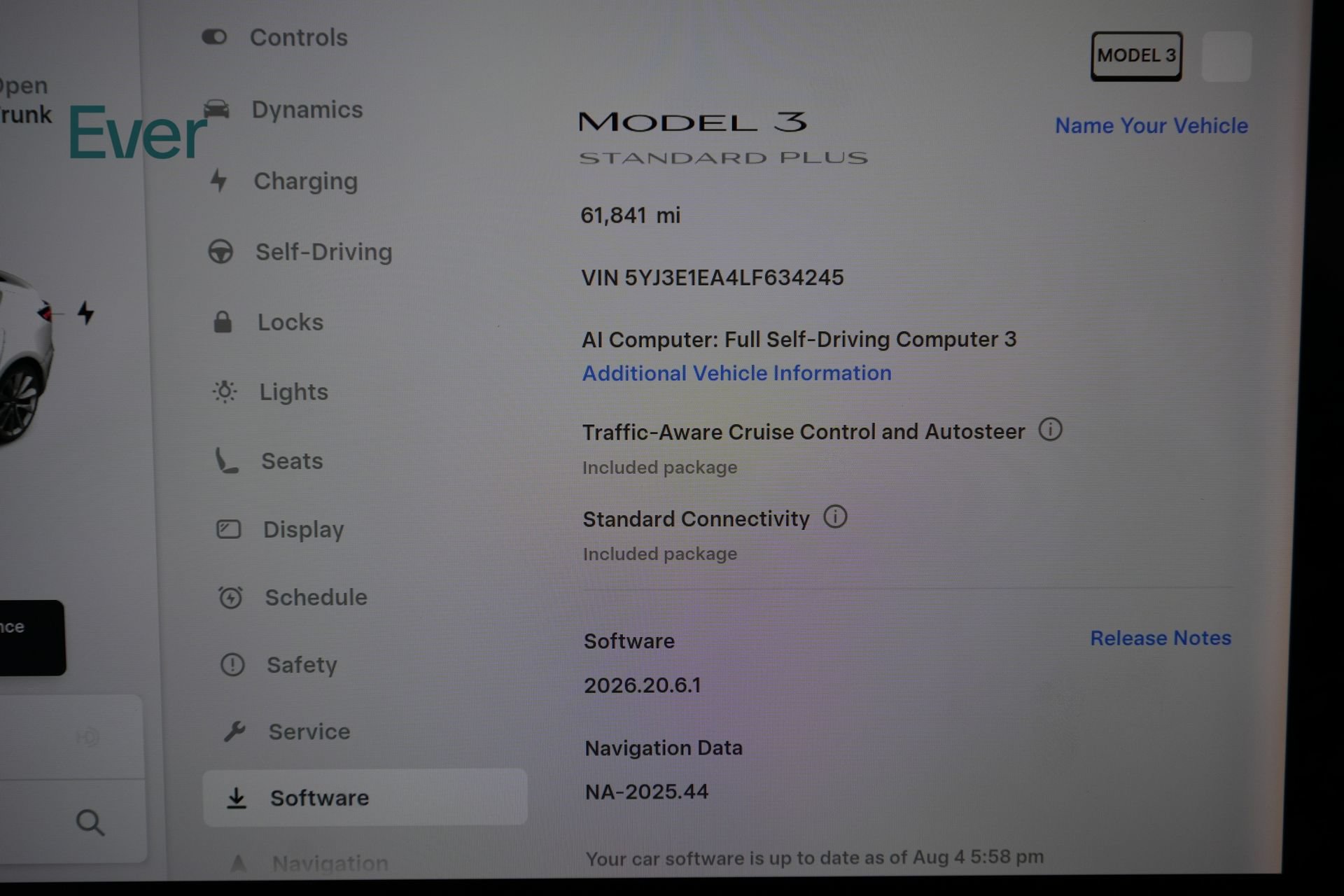The height and width of the screenshot is (896, 1344).
Task: Click the Navigation arrow icon
Action: click(238, 863)
